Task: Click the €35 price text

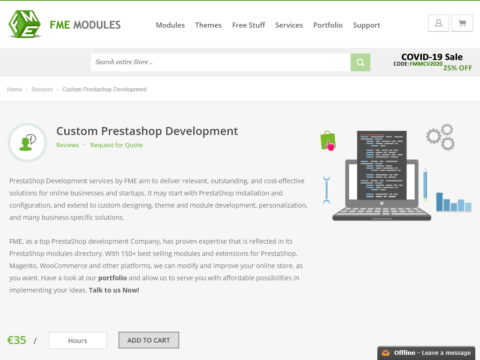Action: tap(17, 340)
